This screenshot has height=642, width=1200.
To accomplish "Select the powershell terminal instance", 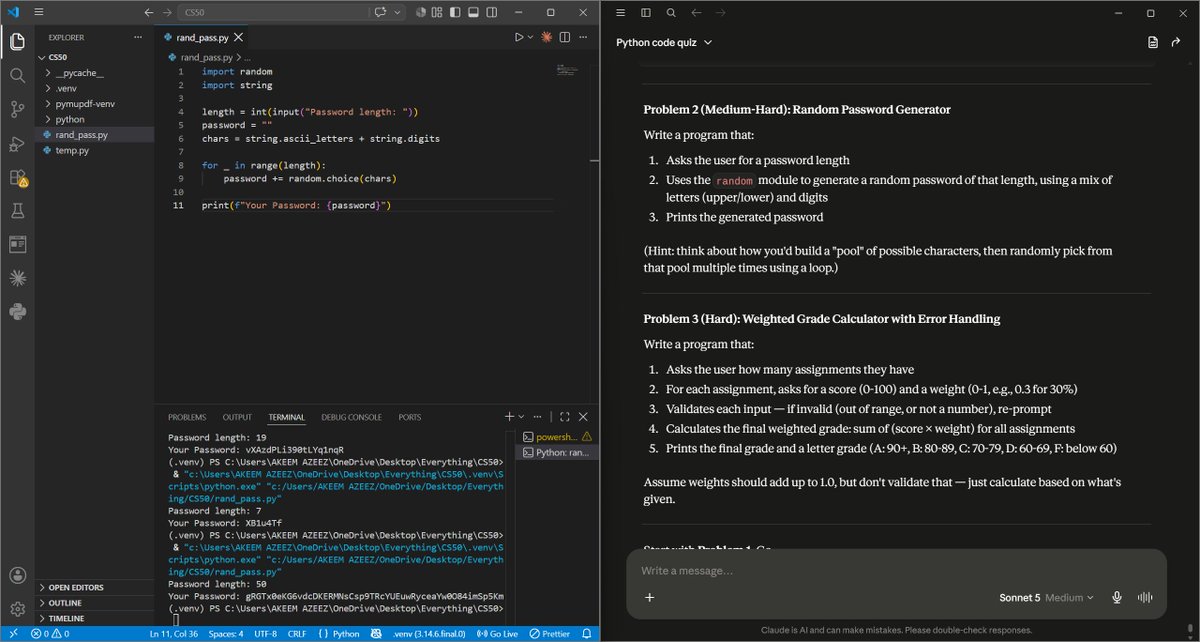I will (x=557, y=437).
